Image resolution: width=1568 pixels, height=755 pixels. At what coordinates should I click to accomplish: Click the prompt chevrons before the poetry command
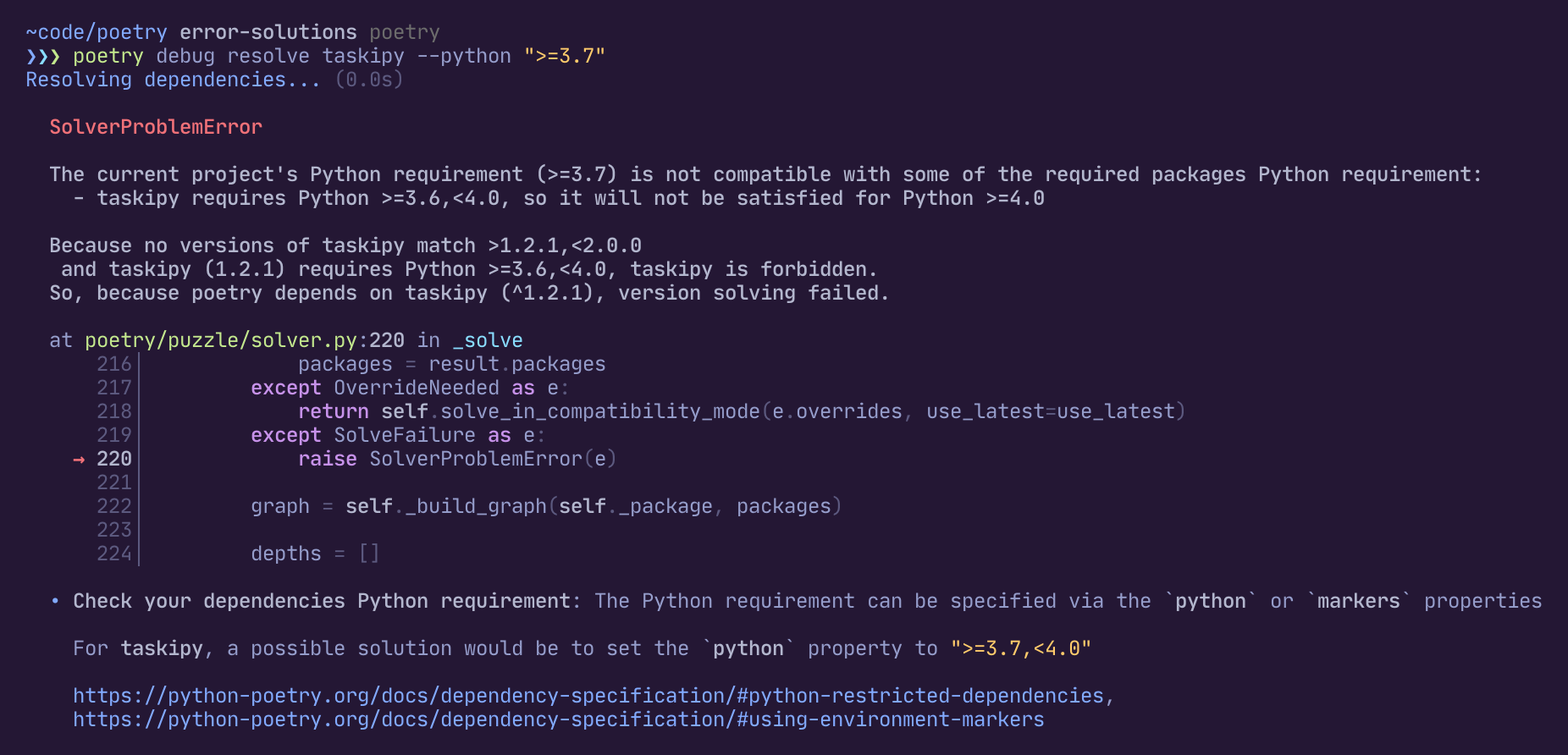42,57
